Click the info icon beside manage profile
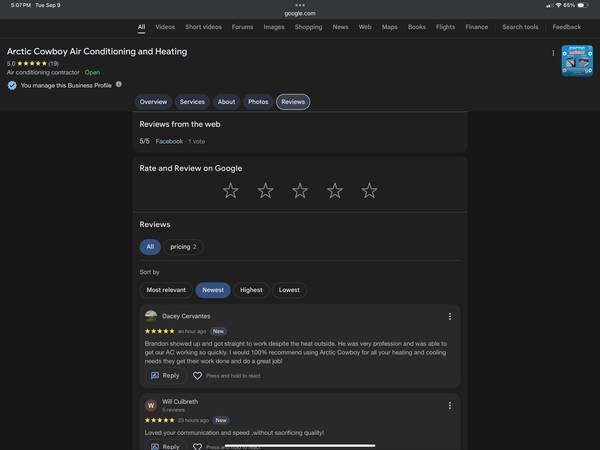Viewport: 600px width, 450px height. click(x=119, y=84)
